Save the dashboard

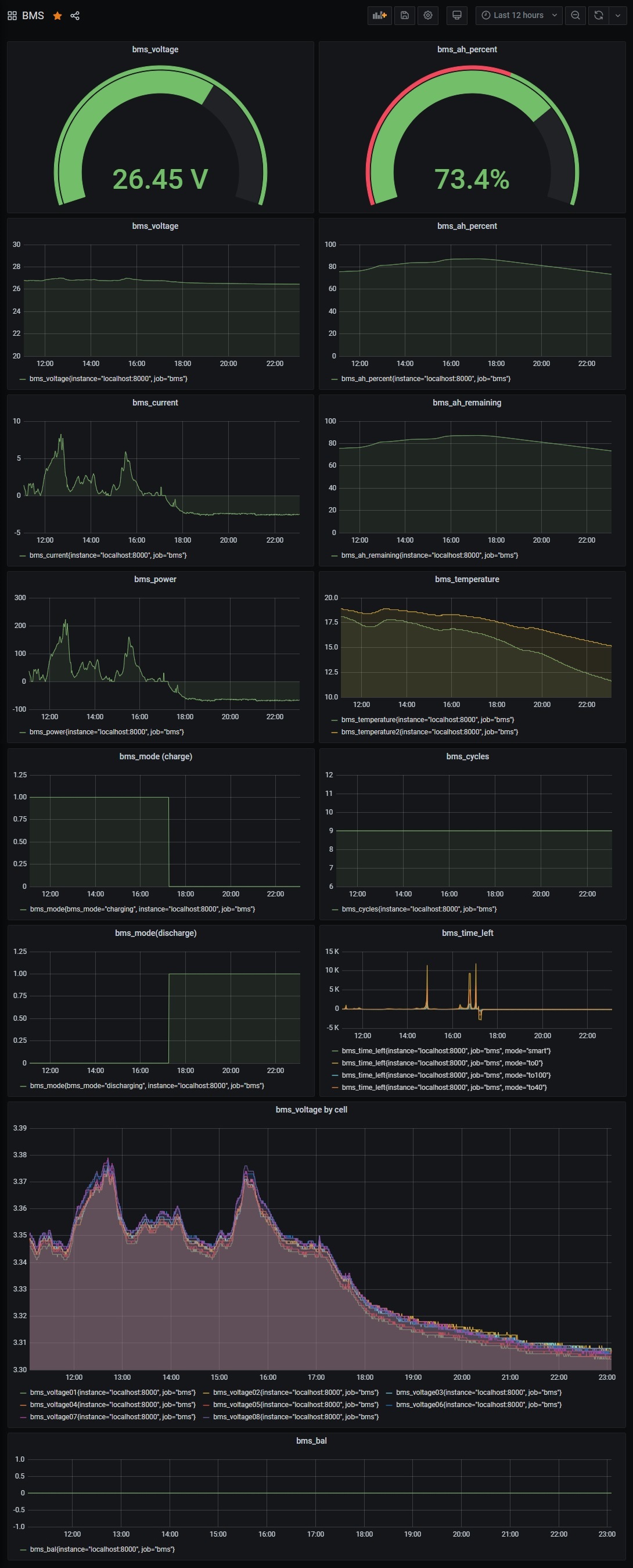point(405,15)
